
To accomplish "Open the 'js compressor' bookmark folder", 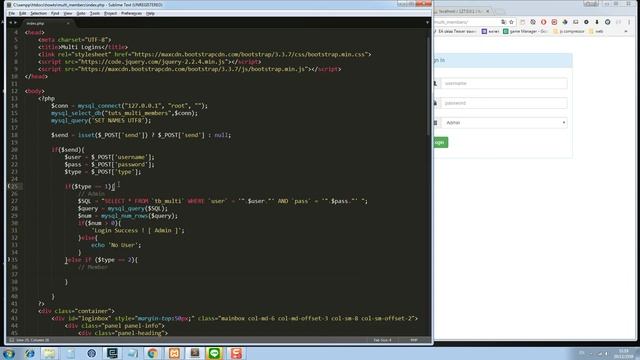I will point(569,31).
